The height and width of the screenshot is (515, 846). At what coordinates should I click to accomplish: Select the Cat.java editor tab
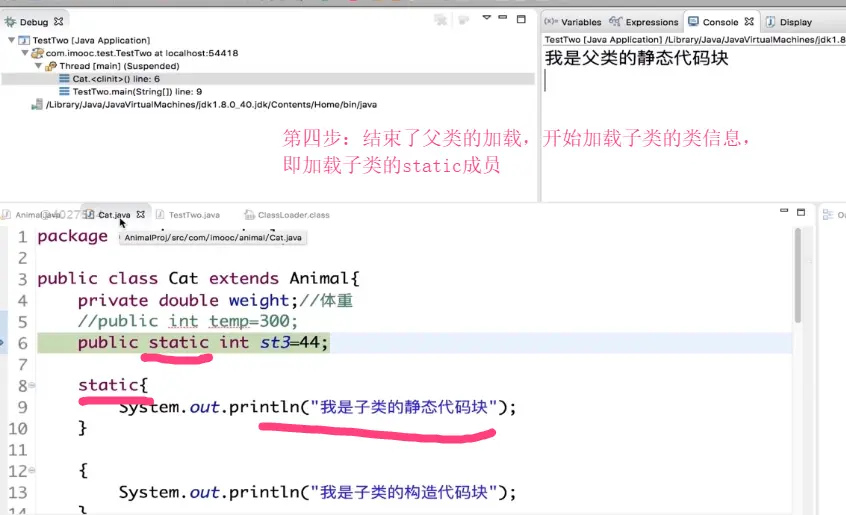(114, 215)
